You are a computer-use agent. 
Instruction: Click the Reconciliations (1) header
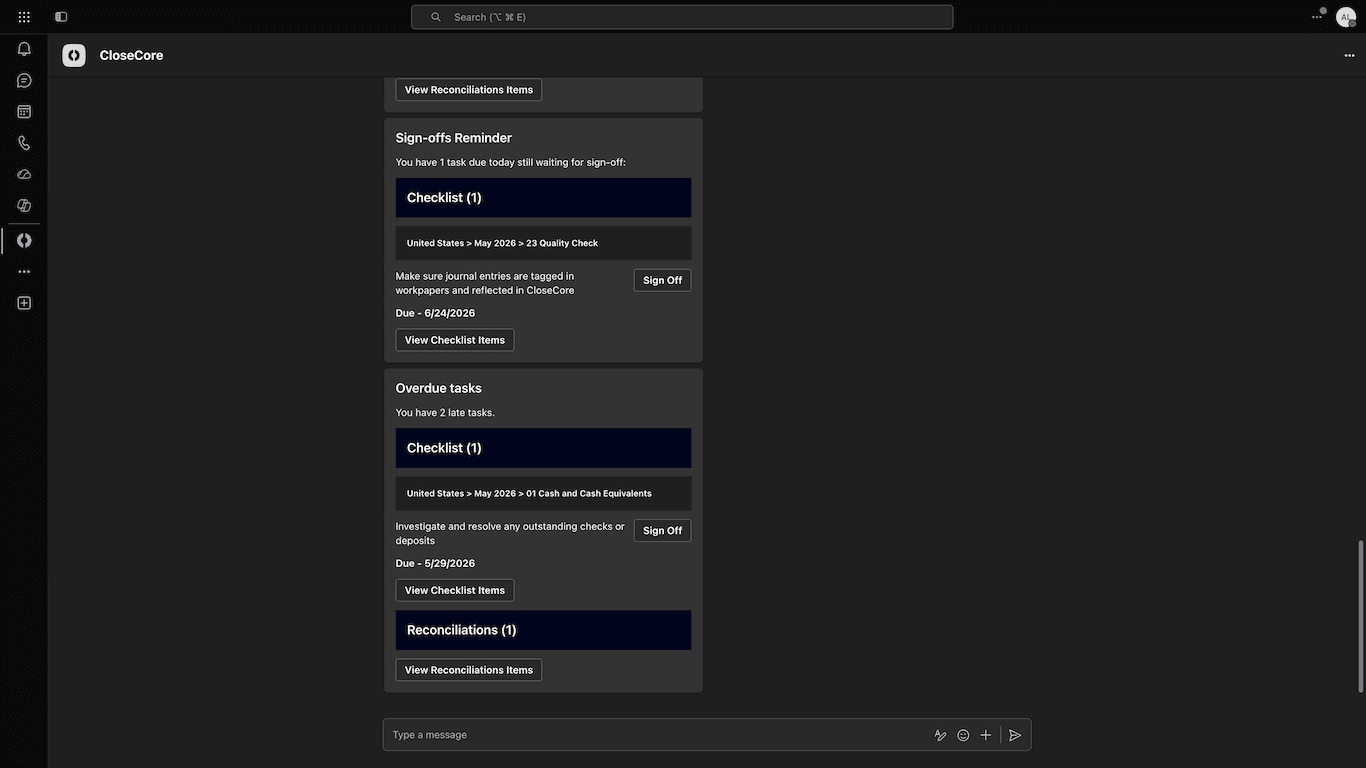coord(543,630)
